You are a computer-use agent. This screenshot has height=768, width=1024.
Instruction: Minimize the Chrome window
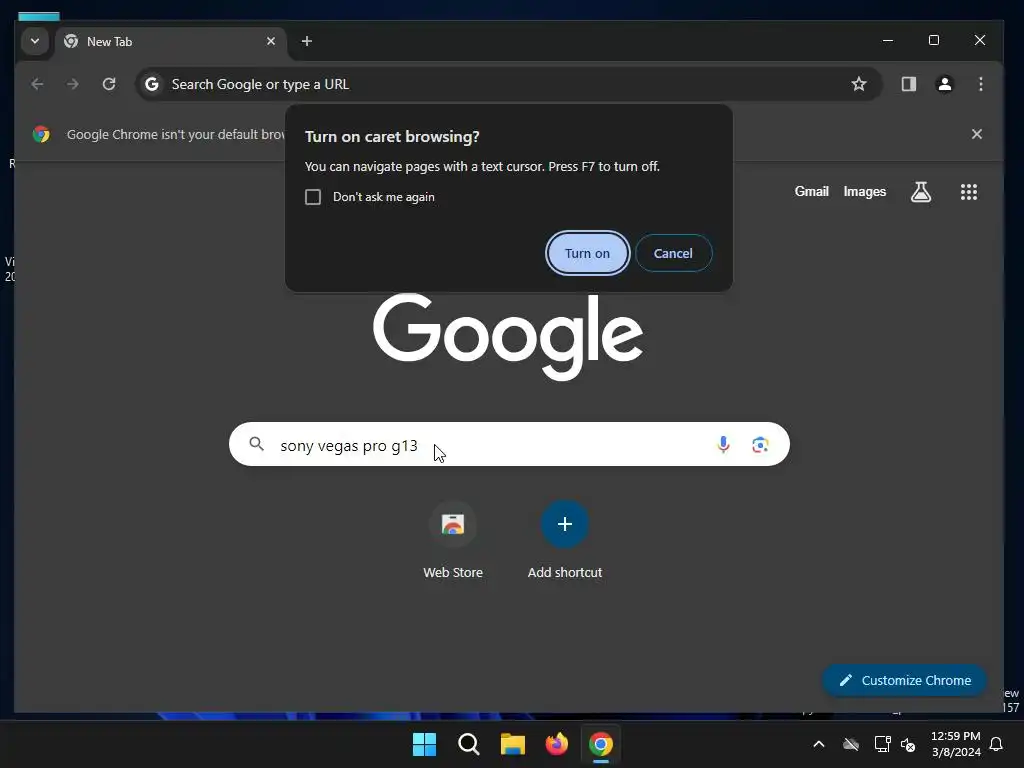(x=888, y=40)
